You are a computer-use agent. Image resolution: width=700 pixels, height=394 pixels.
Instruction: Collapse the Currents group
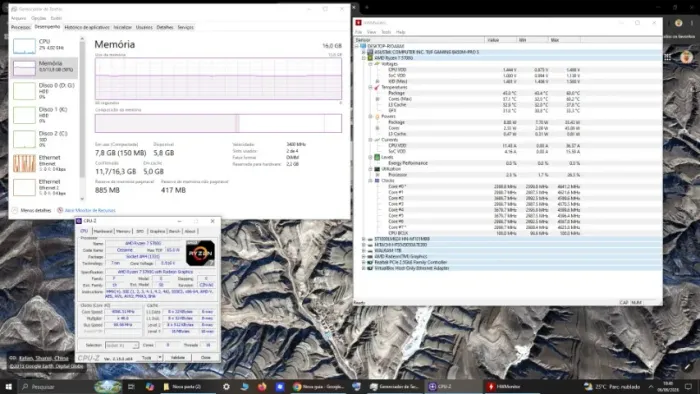click(x=371, y=140)
